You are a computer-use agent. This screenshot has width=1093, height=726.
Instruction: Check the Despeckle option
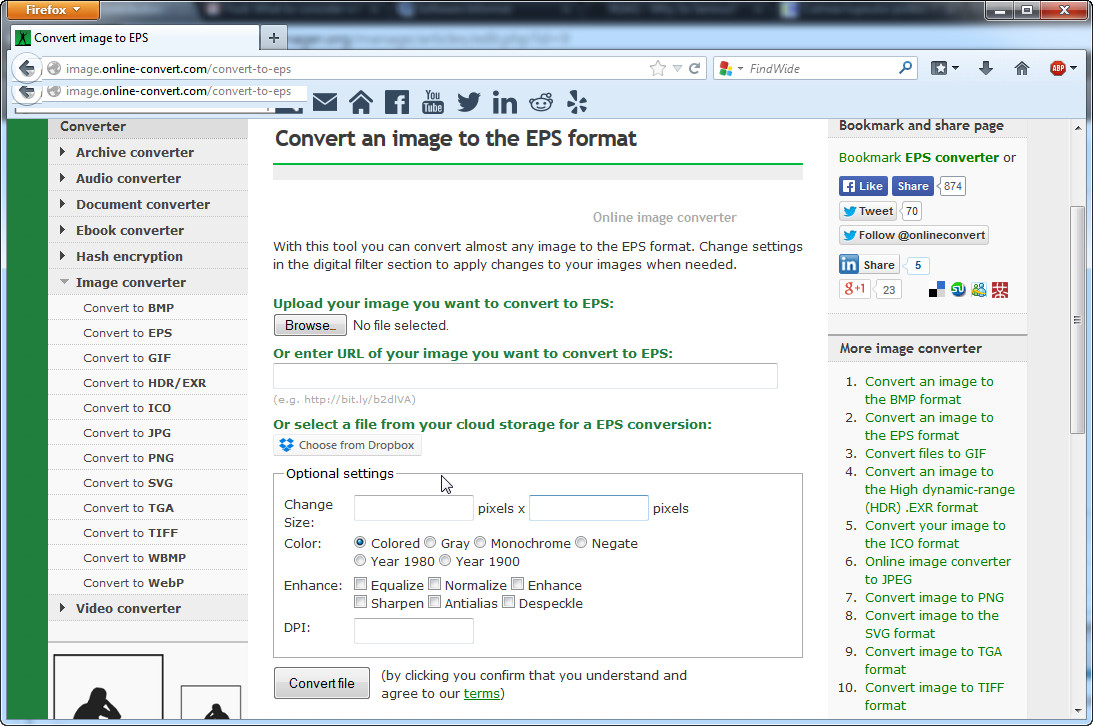point(508,603)
